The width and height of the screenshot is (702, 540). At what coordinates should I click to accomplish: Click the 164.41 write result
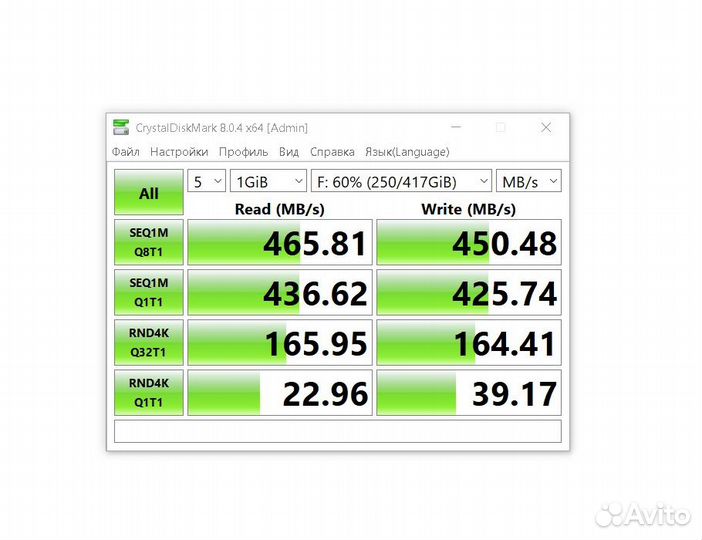click(469, 343)
